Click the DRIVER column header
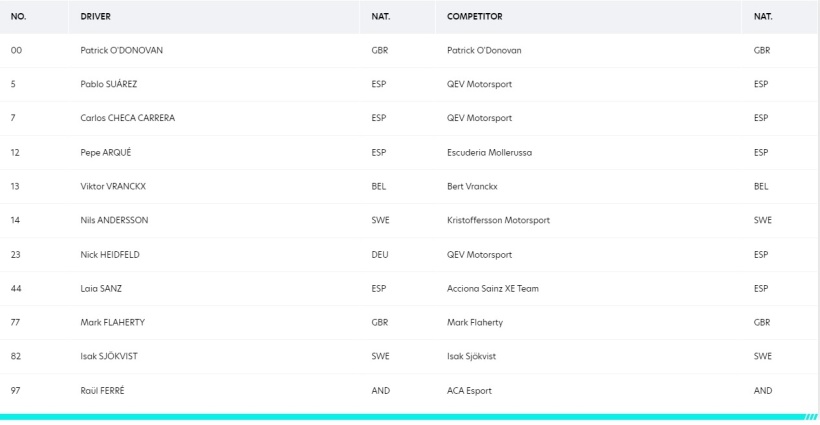820x425 pixels. 96,16
